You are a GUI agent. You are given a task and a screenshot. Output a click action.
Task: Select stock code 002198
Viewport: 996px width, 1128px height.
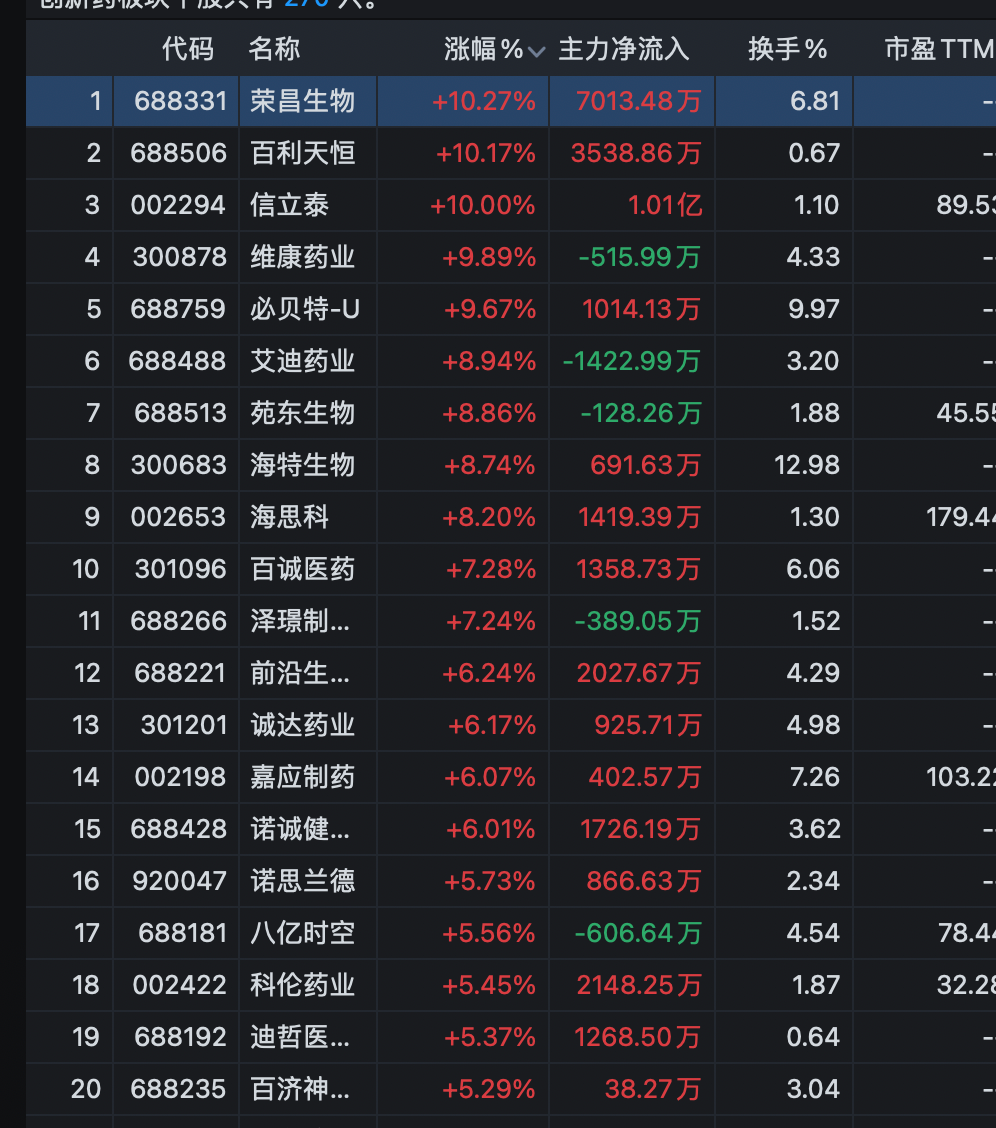tap(181, 777)
